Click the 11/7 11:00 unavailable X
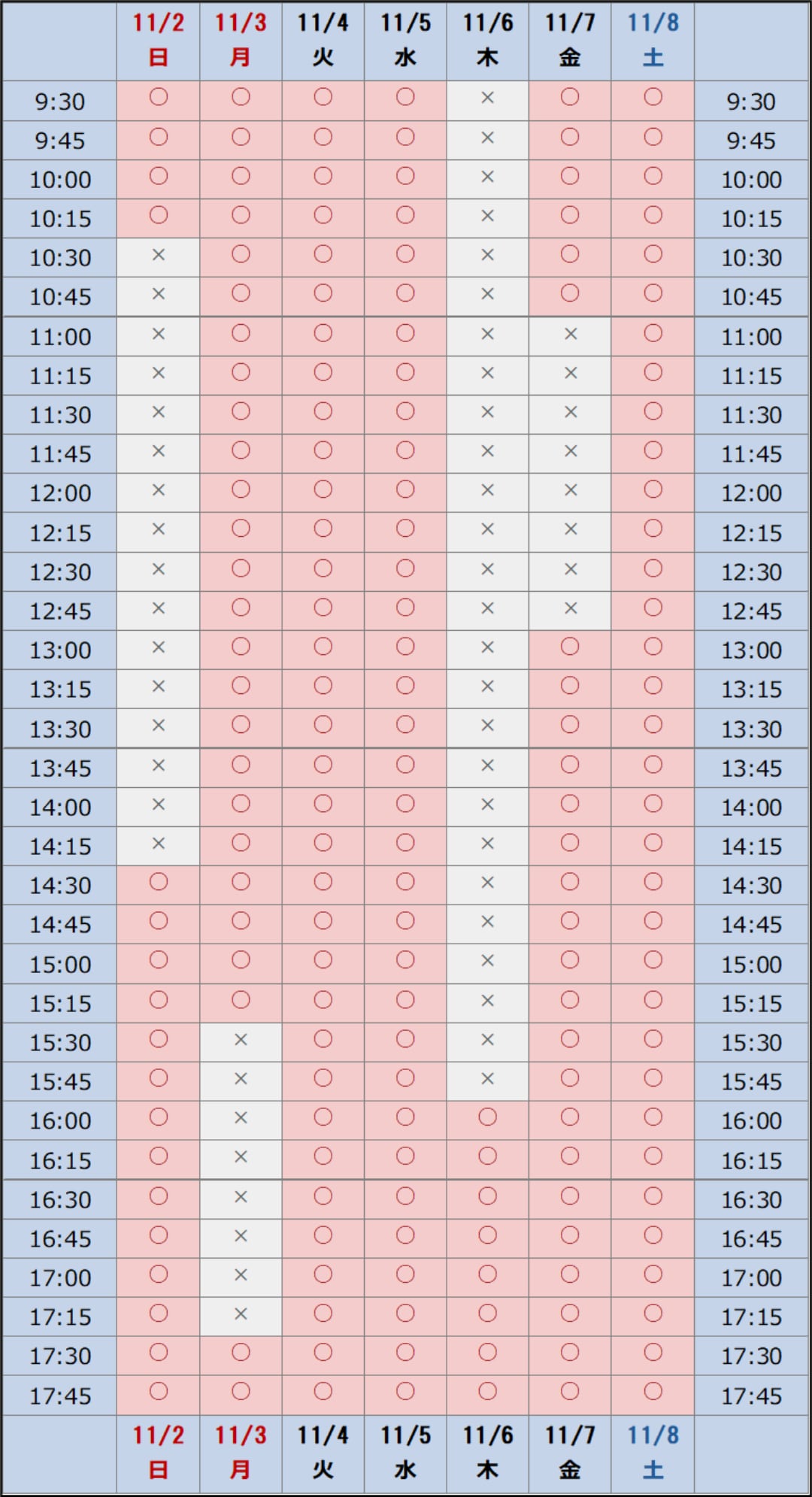This screenshot has width=812, height=1497. 571,334
